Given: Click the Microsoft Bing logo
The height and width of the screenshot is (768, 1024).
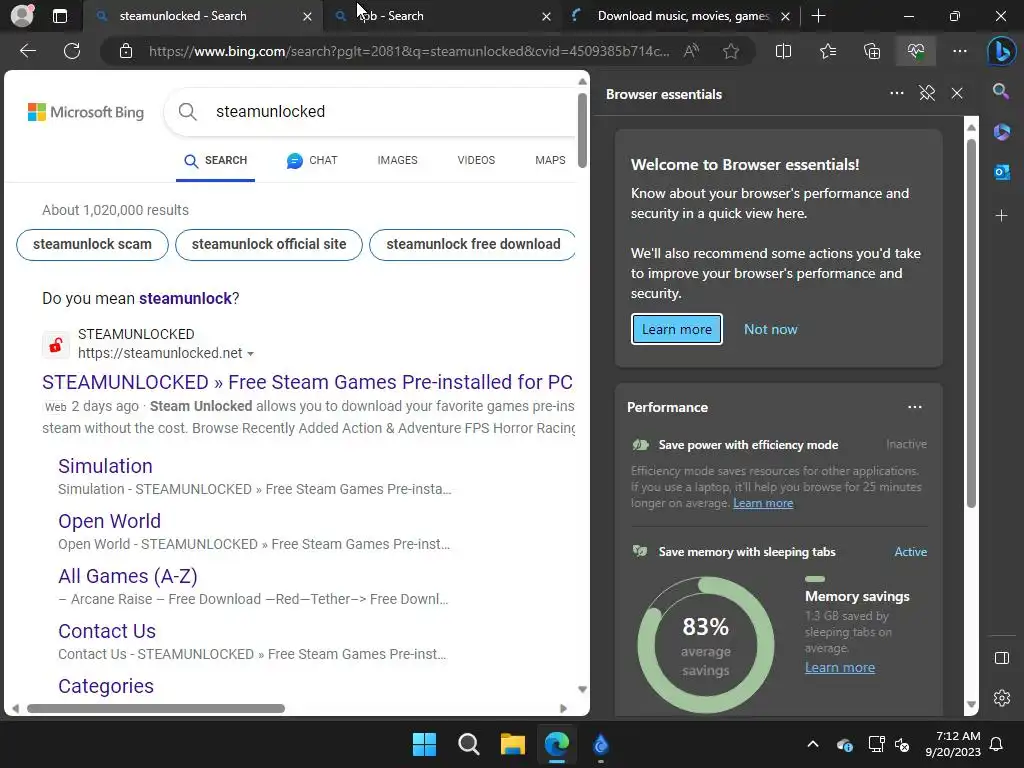Looking at the screenshot, I should (86, 112).
